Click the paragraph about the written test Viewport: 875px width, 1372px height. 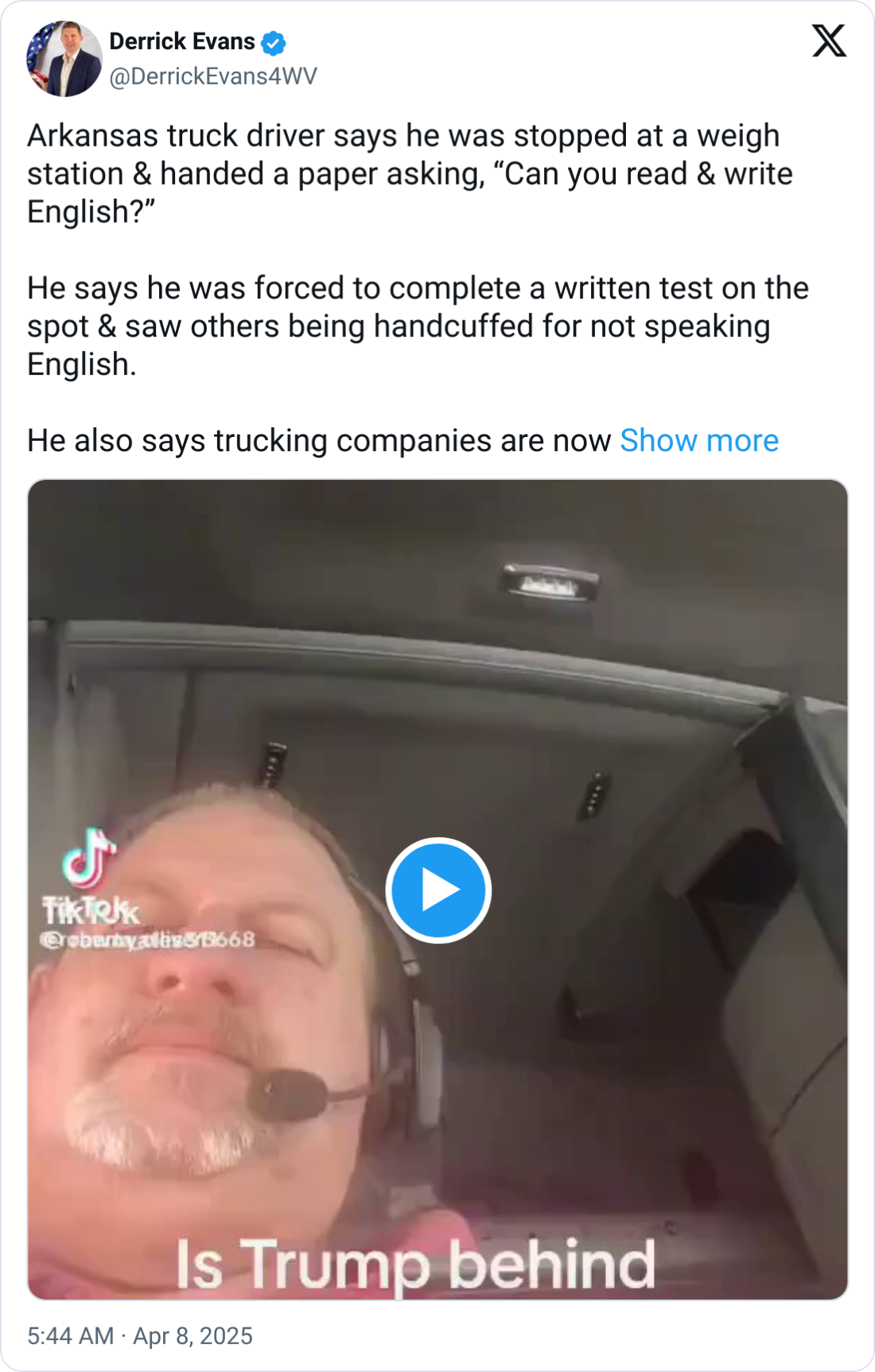[x=418, y=326]
